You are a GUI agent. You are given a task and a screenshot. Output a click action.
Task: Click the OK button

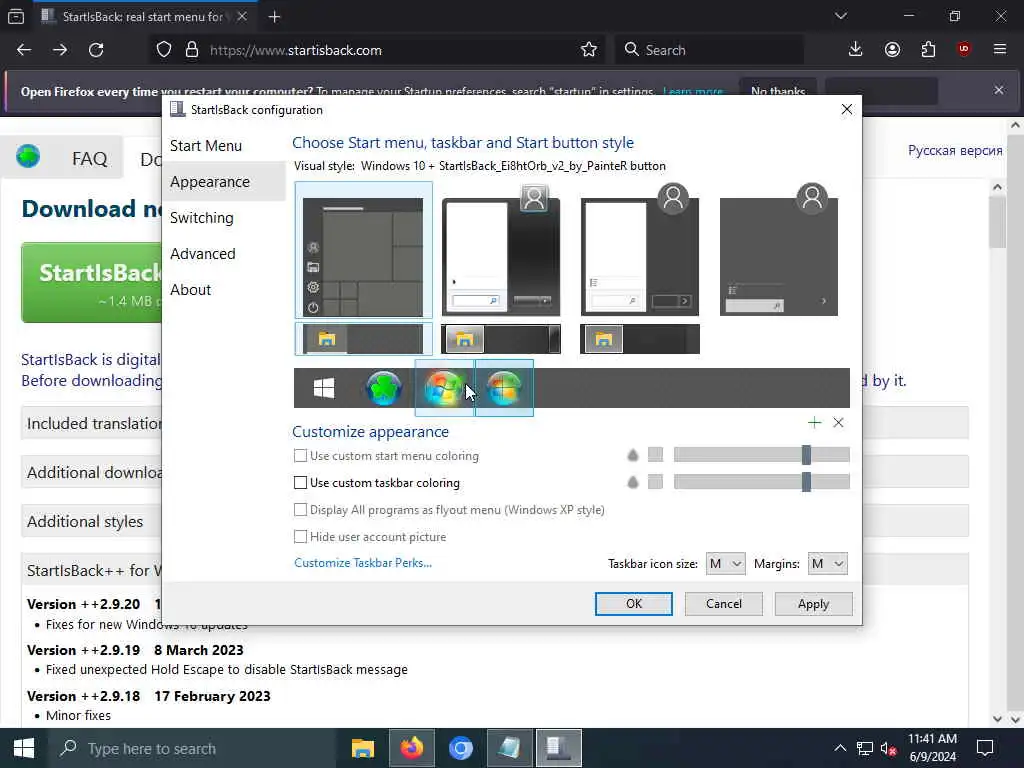(633, 603)
